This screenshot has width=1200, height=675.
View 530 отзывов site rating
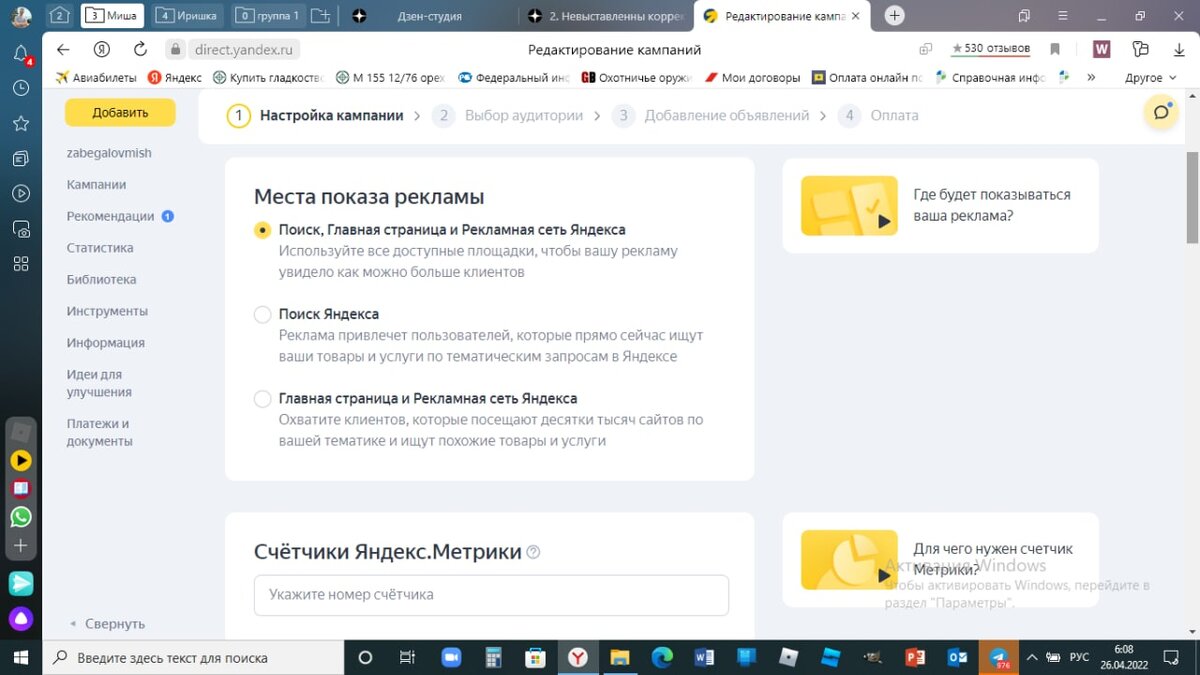990,49
